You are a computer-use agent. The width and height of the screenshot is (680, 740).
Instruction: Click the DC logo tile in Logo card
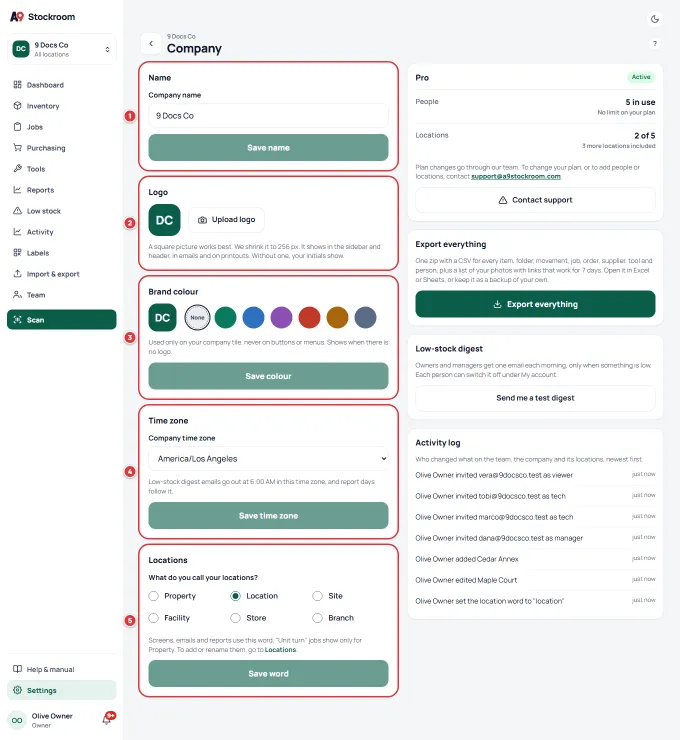click(164, 220)
